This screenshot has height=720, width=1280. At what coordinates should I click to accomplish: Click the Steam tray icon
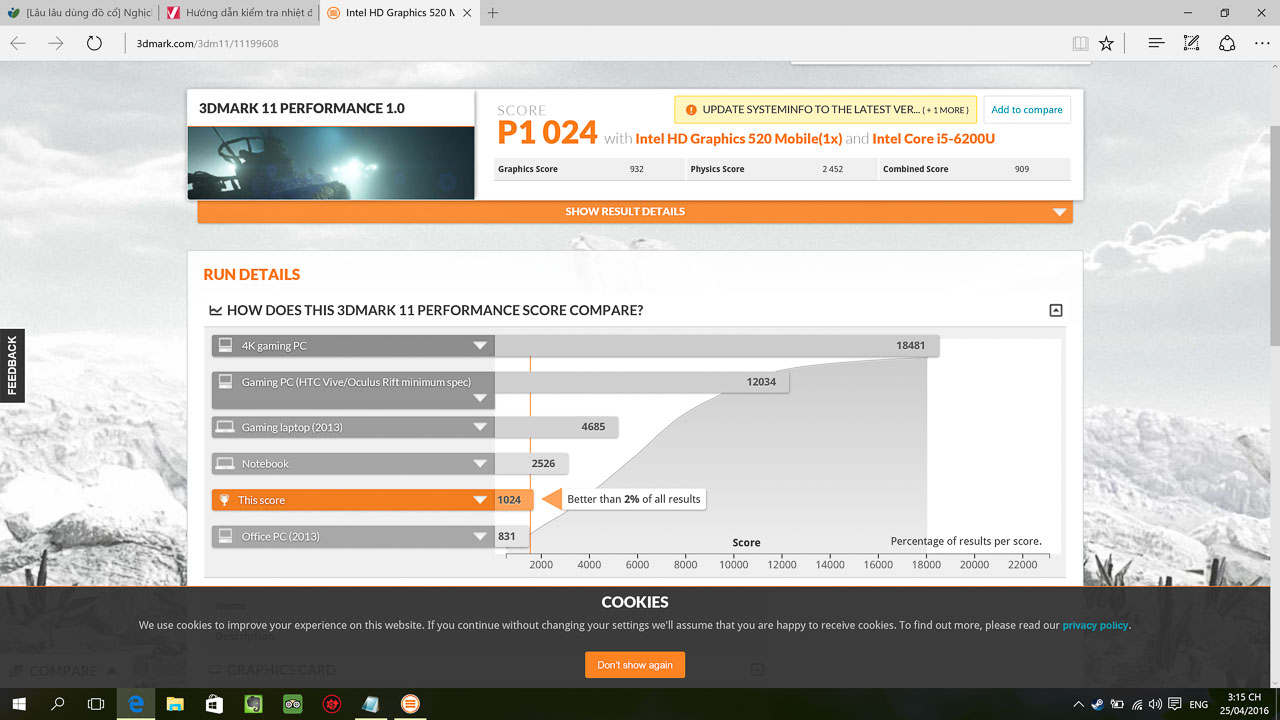tap(1098, 704)
